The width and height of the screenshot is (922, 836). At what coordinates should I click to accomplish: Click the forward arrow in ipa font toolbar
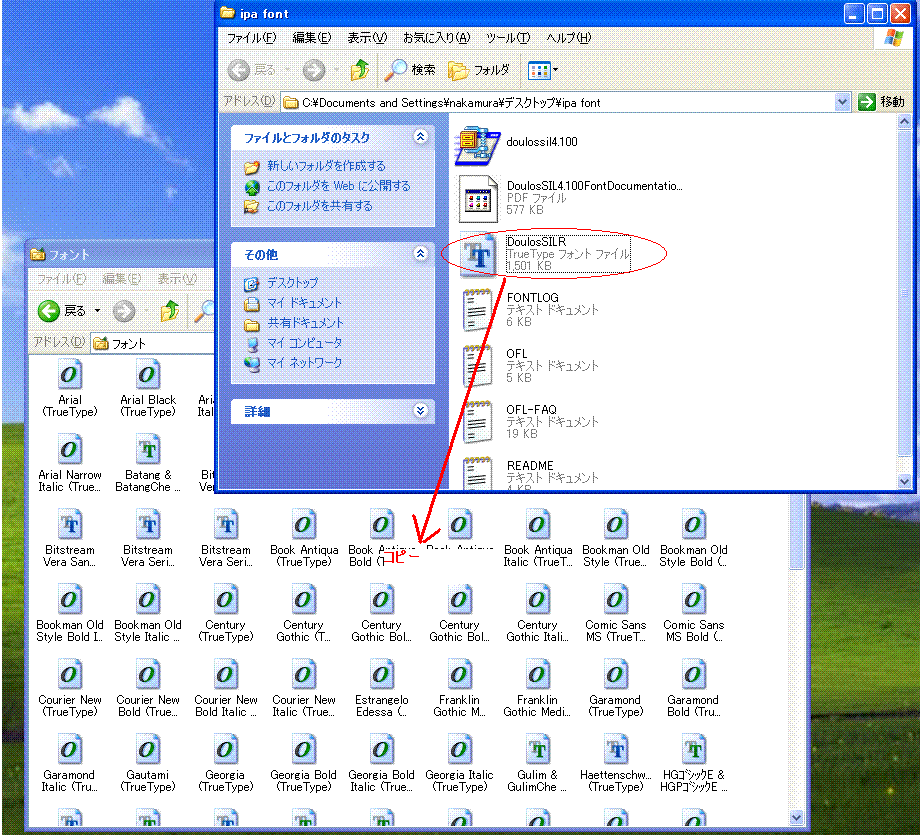(x=314, y=70)
